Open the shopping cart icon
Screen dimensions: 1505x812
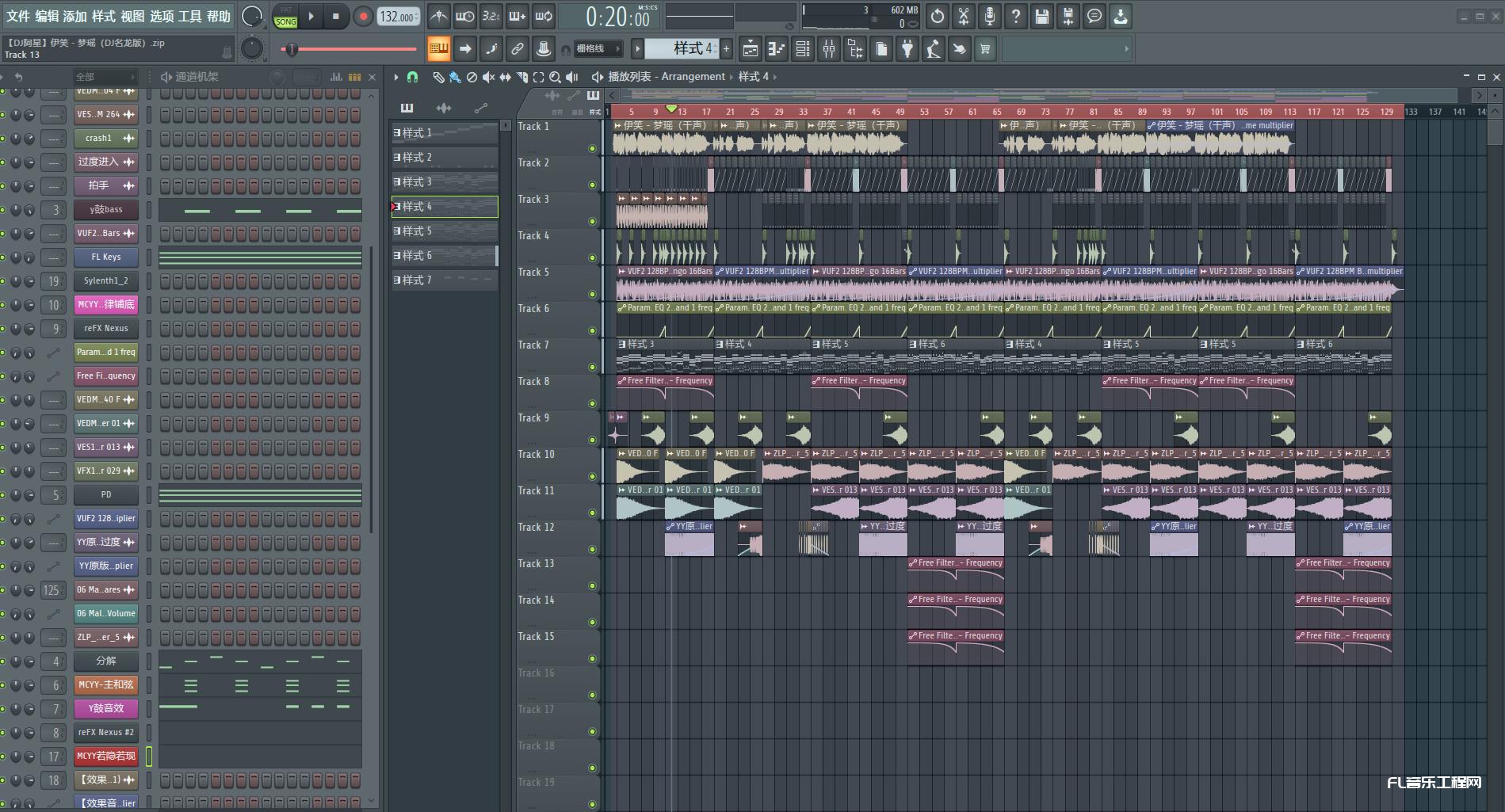tap(985, 49)
